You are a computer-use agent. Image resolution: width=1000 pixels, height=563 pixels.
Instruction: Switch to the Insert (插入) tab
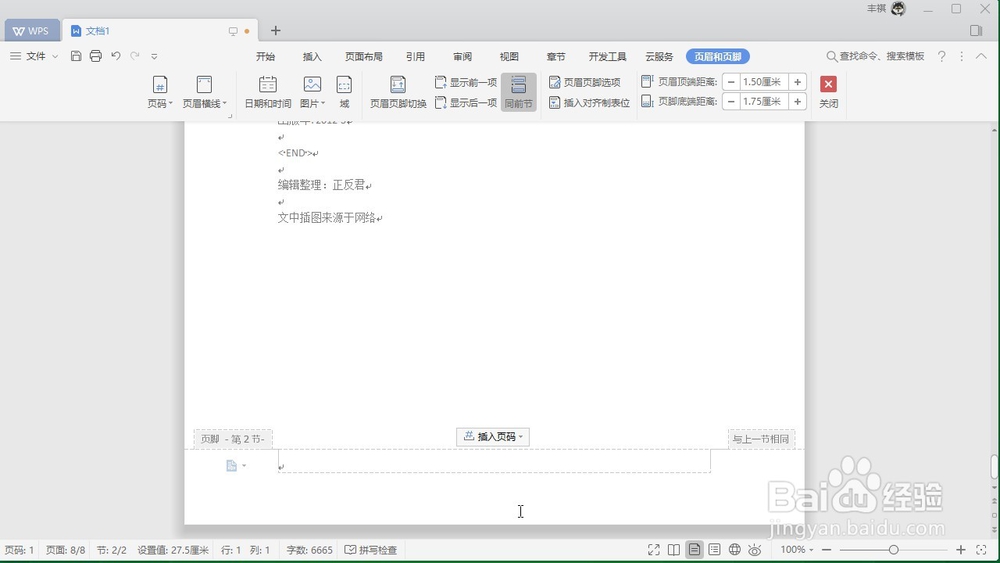click(x=312, y=57)
